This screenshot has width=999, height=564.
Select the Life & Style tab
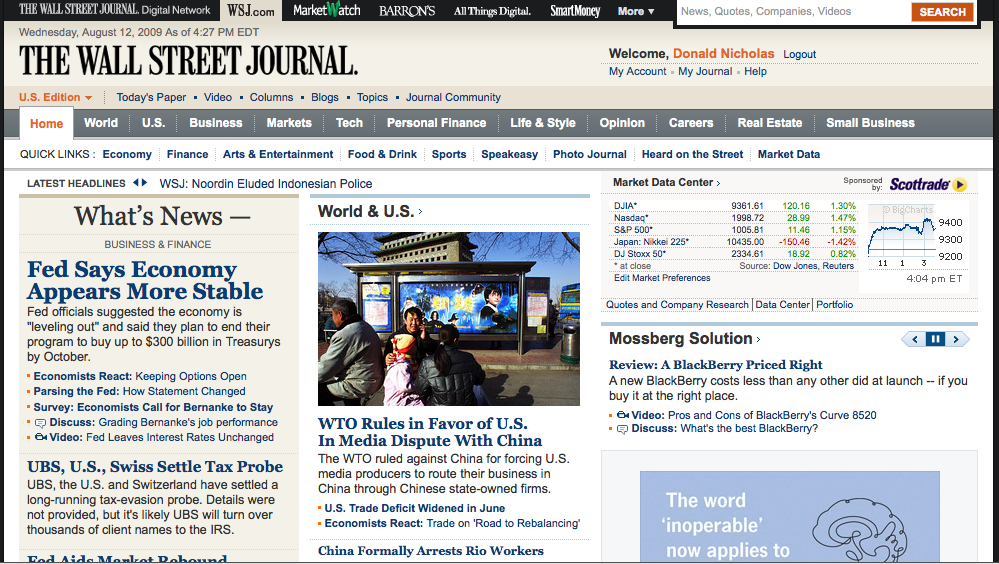tap(542, 123)
